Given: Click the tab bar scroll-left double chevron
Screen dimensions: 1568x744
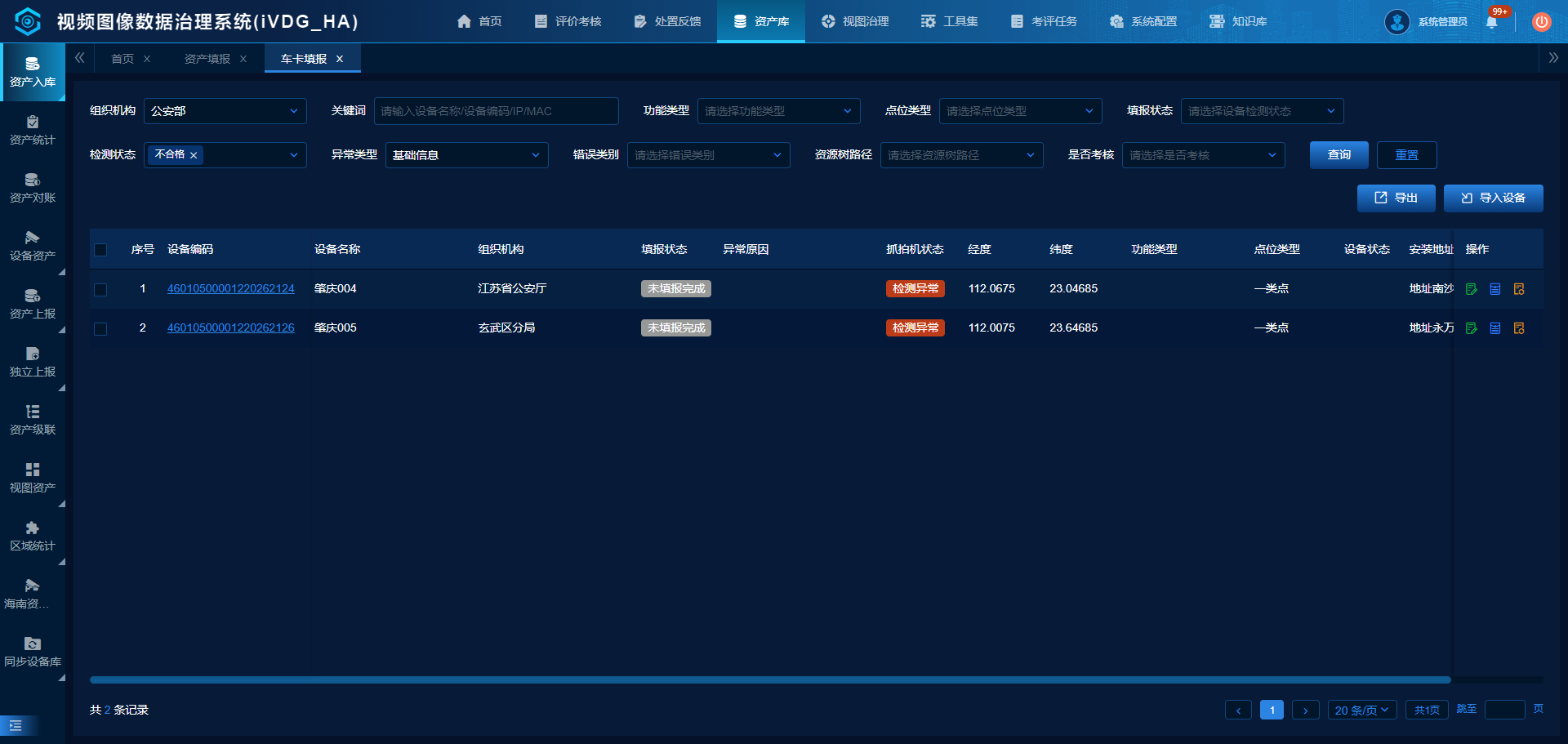Looking at the screenshot, I should (80, 58).
